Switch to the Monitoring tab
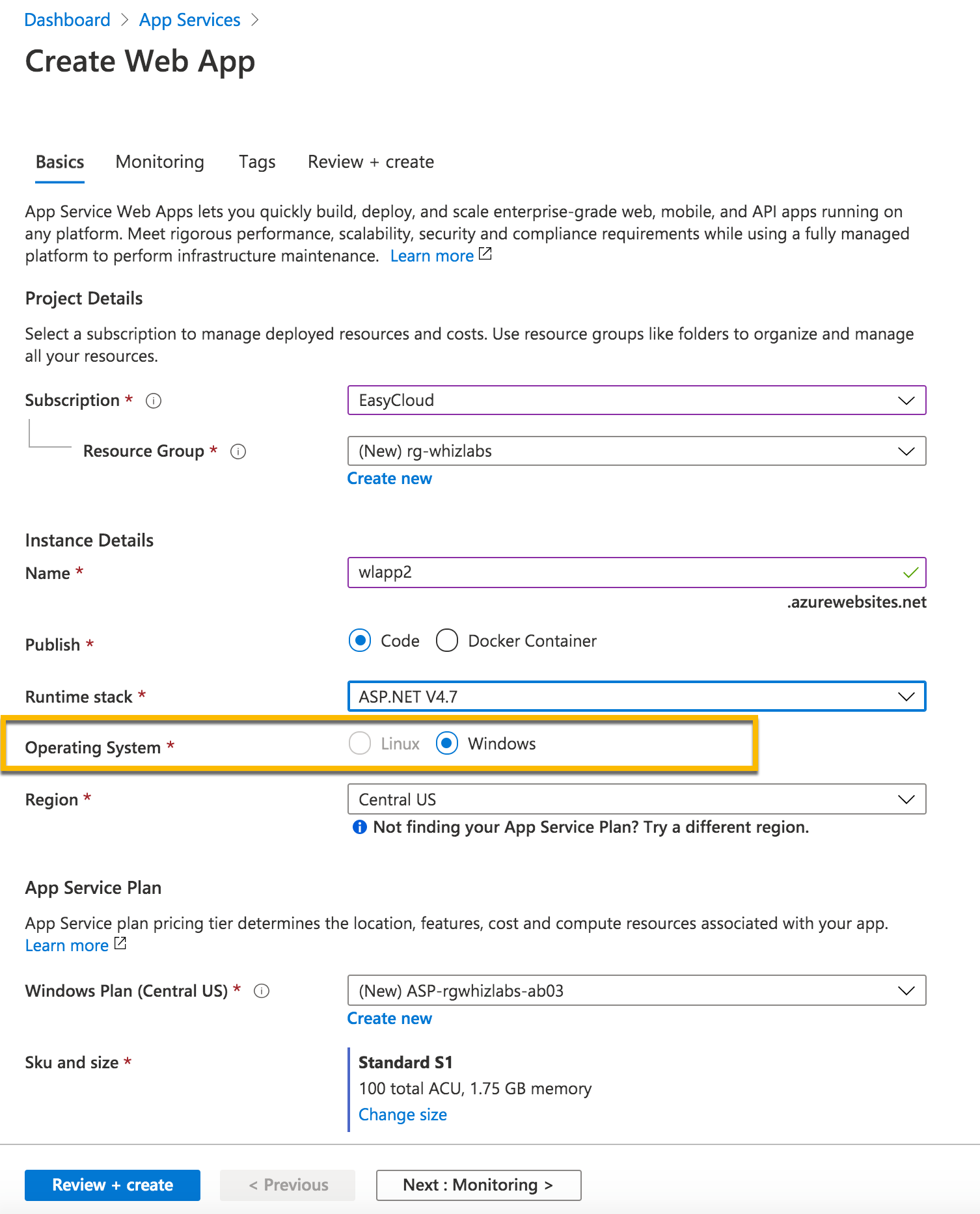Screen dimensions: 980x1214 160,162
